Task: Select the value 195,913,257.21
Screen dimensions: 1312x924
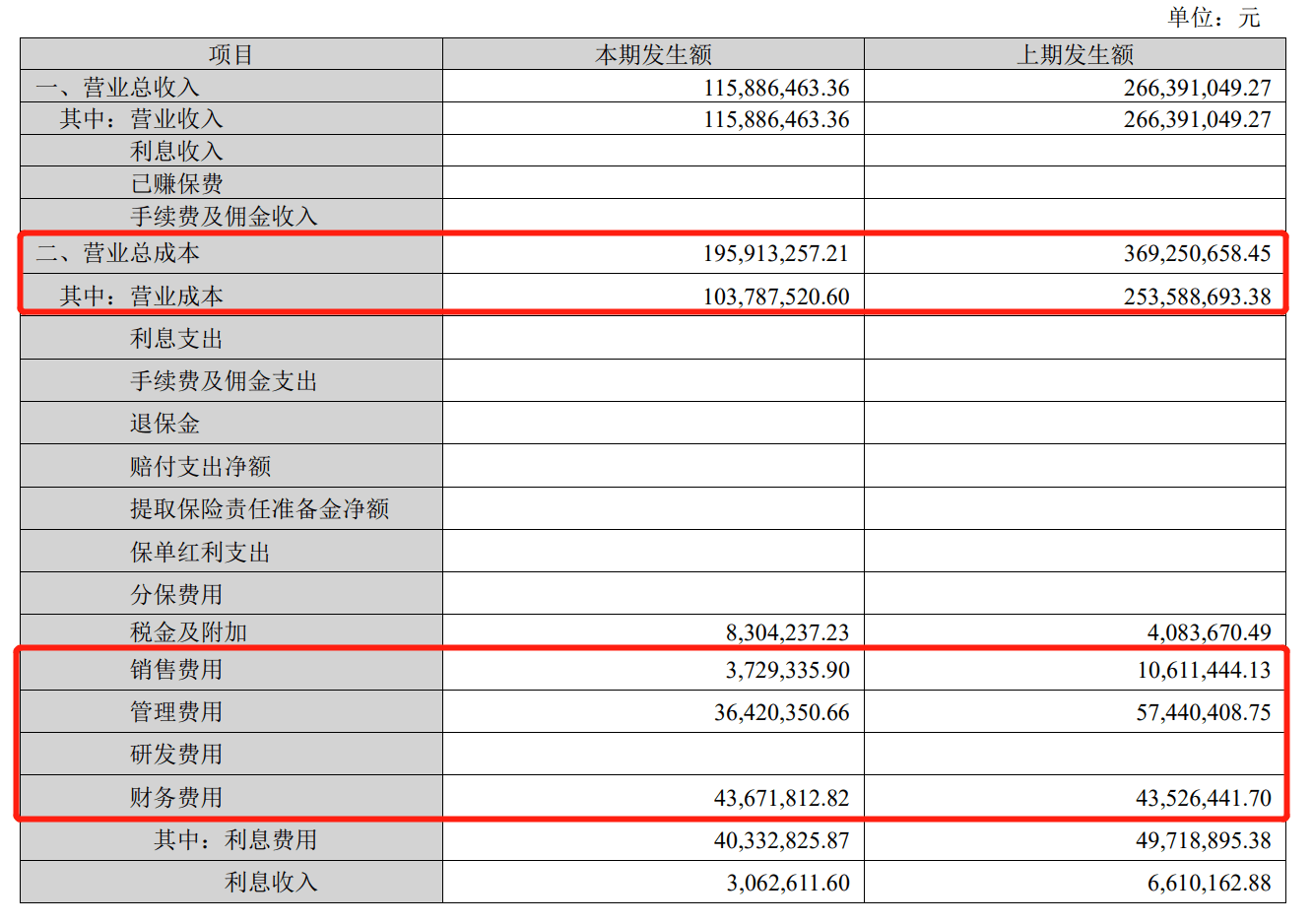Action: pyautogui.click(x=775, y=254)
